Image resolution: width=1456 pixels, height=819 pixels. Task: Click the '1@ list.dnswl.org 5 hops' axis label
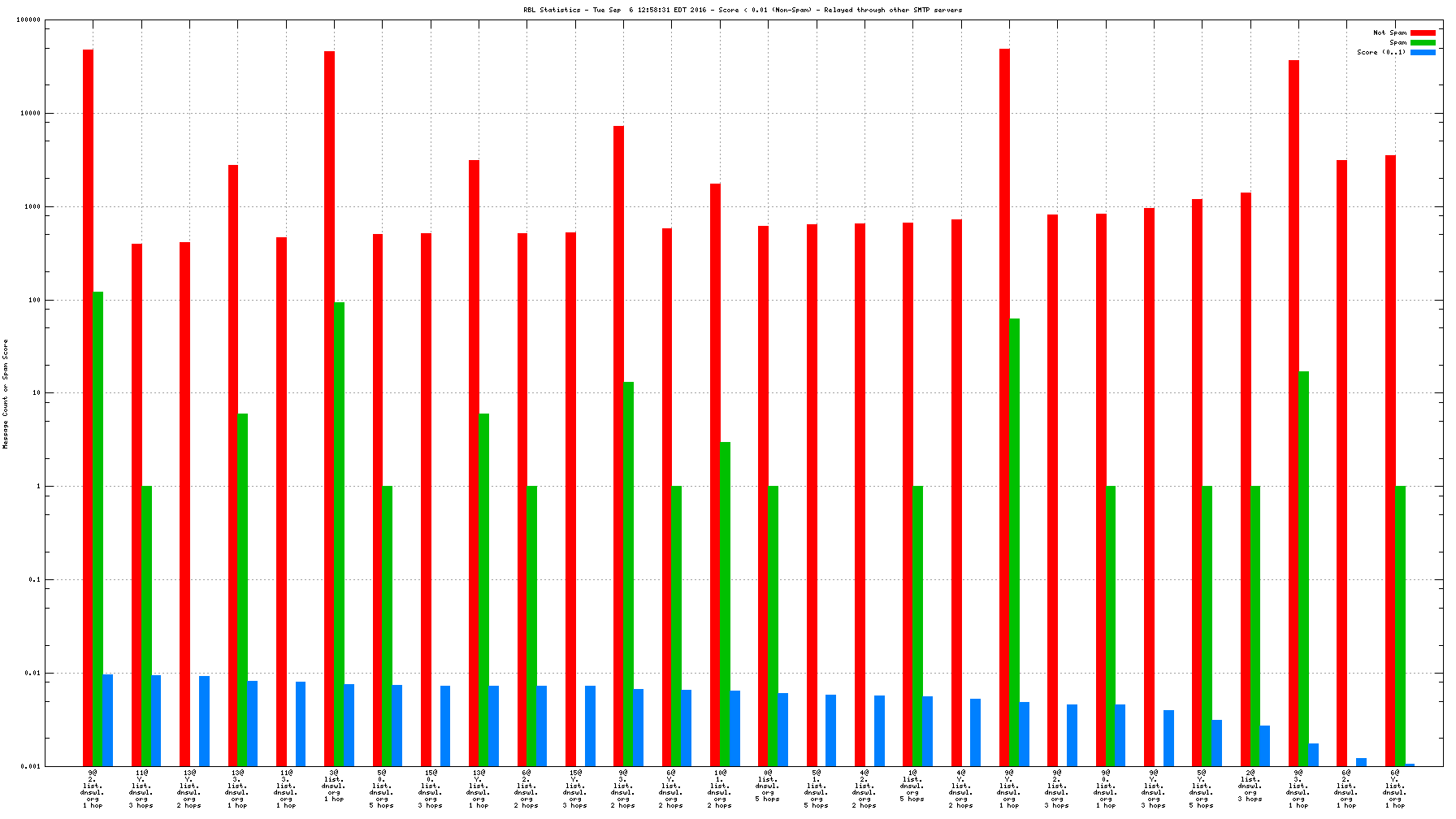[912, 786]
